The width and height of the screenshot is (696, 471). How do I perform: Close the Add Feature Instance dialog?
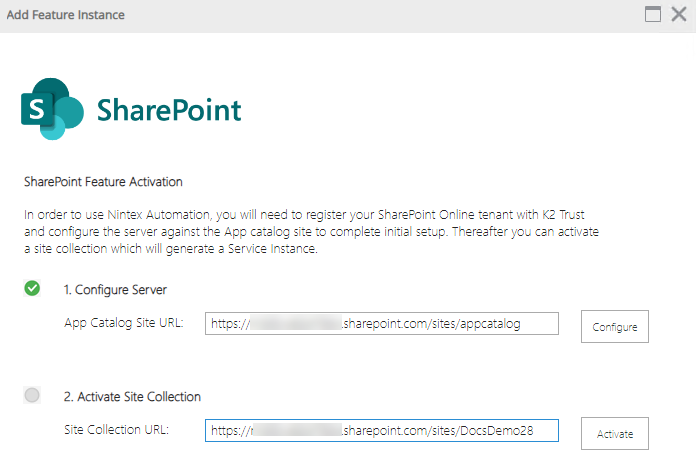click(679, 15)
